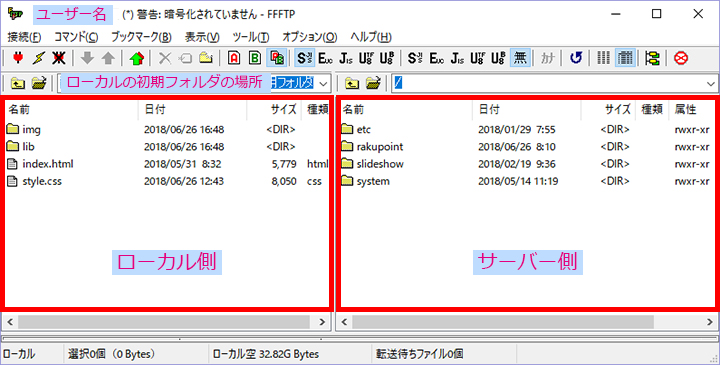Viewport: 720px width, 365px height.
Task: Click the Download down-arrow icon
Action: point(87,58)
